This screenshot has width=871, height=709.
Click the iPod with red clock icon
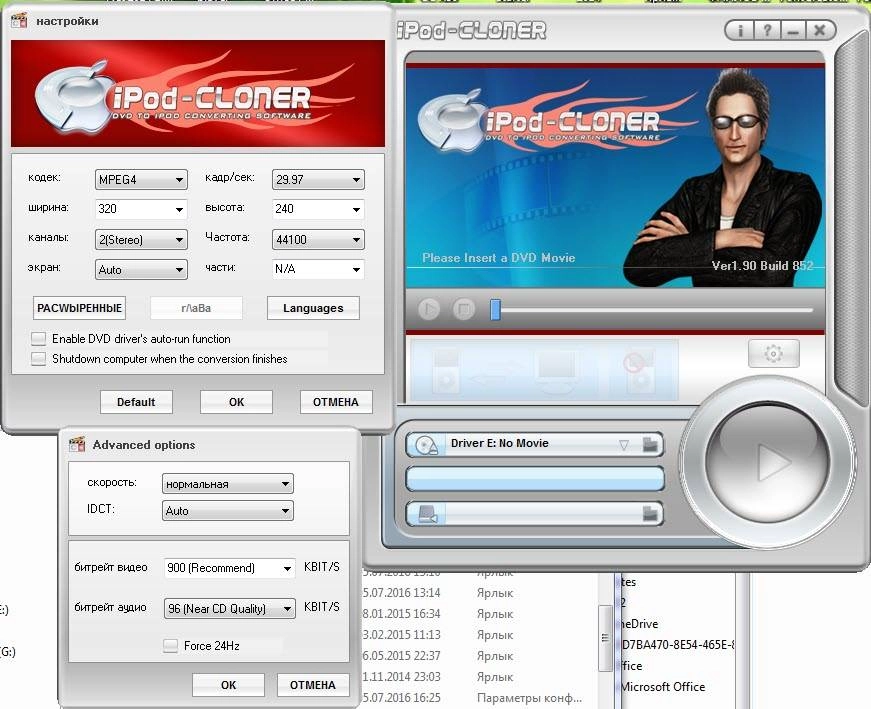(x=639, y=371)
